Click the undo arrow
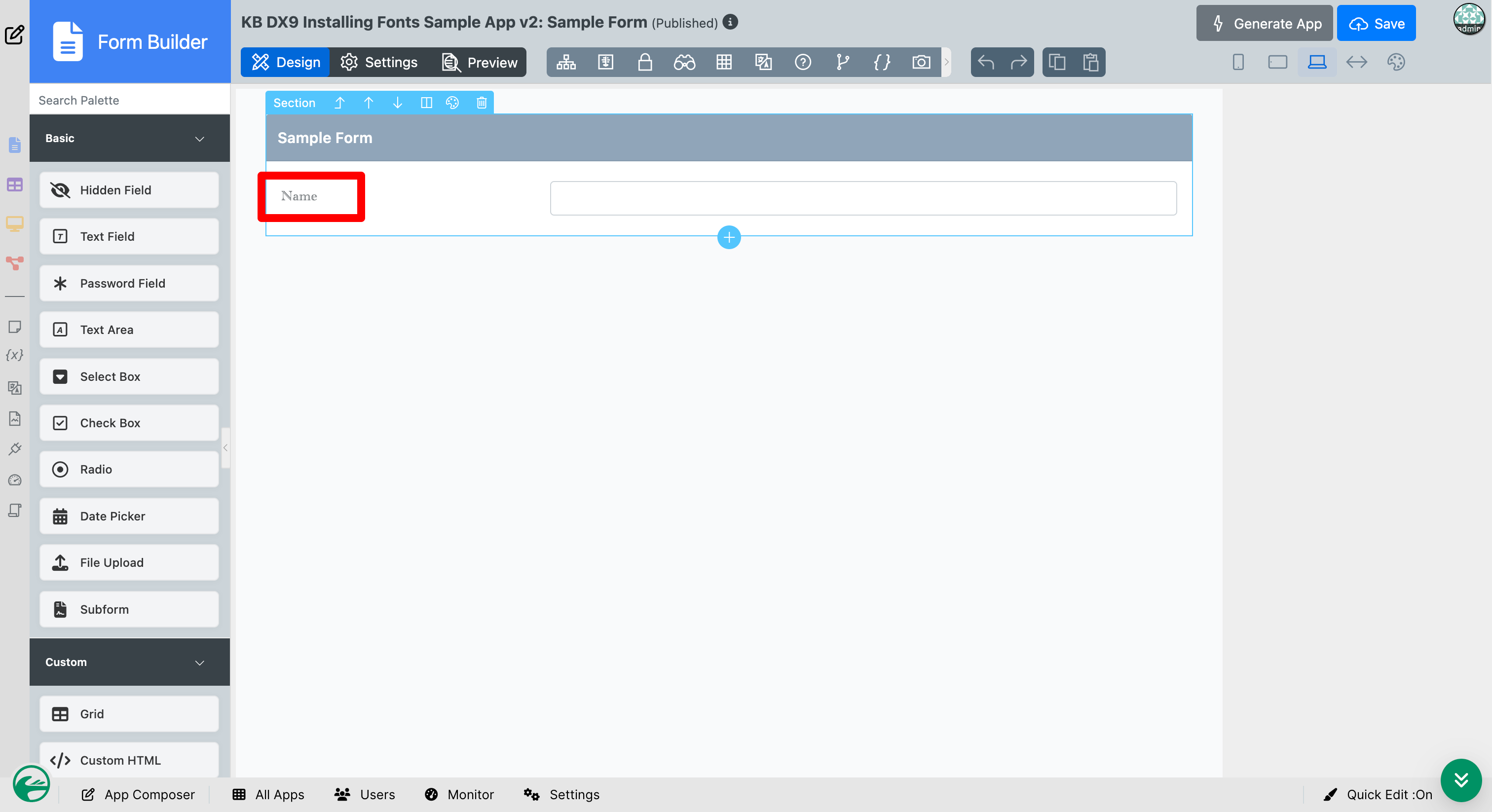 [x=986, y=62]
